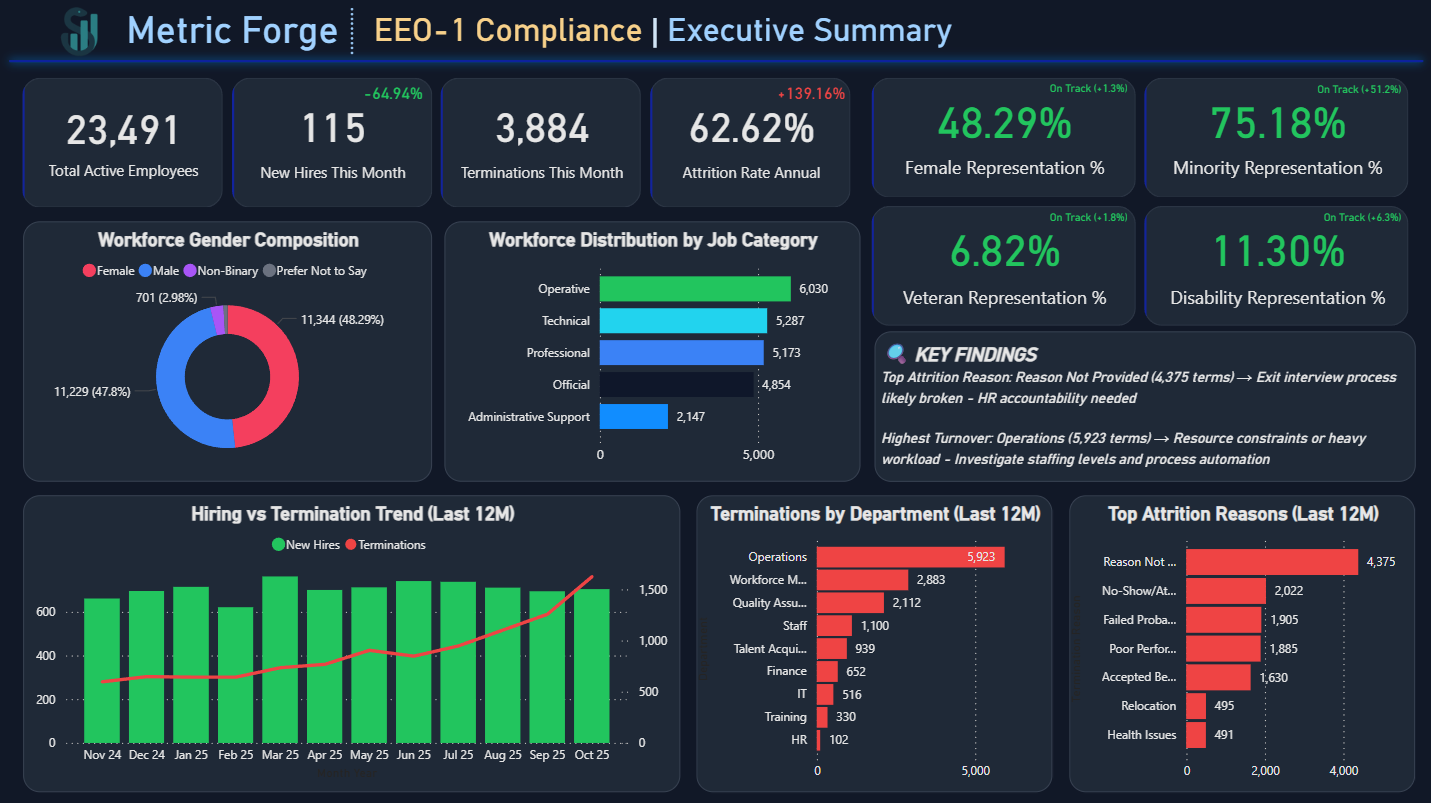This screenshot has width=1431, height=803.
Task: Select the Reason Not Provided attrition bar
Action: 1271,562
